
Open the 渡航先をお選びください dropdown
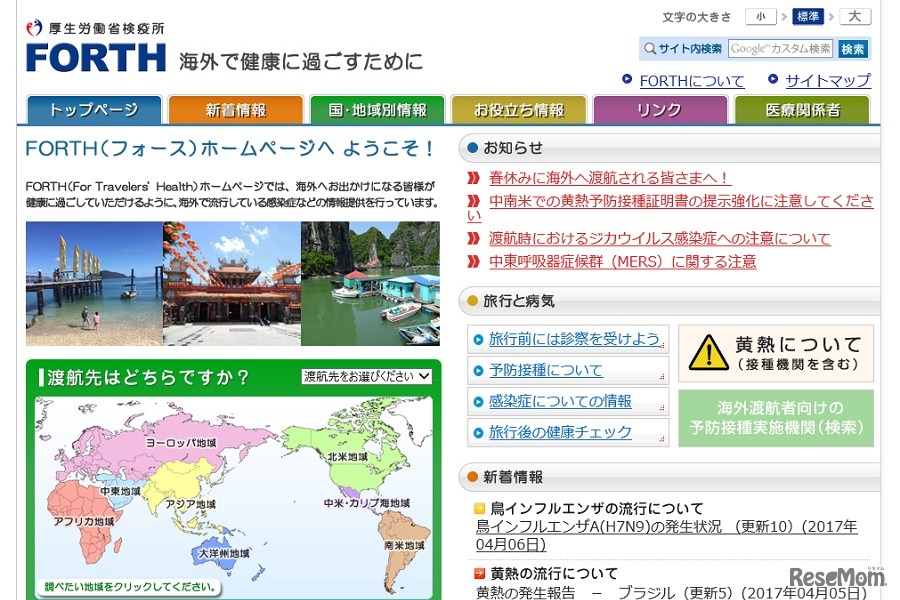pyautogui.click(x=367, y=377)
